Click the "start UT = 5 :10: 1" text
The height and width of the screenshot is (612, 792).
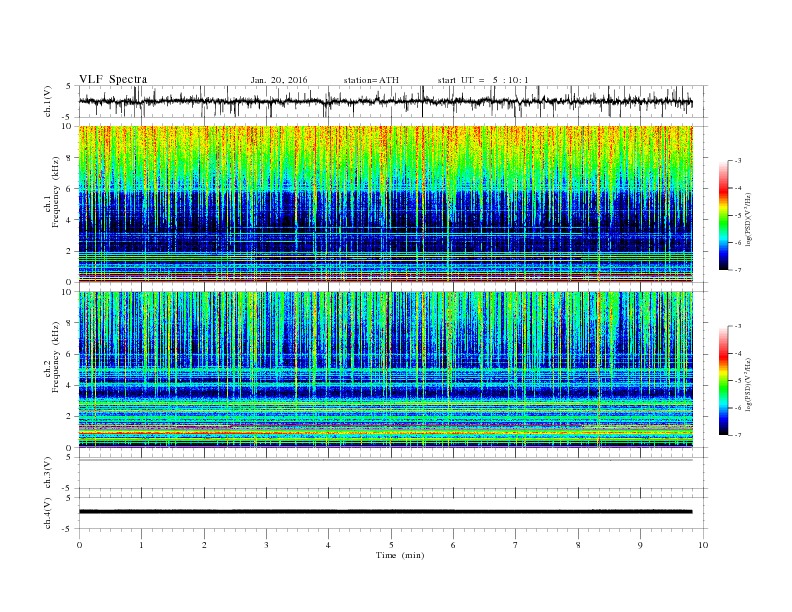coord(483,80)
